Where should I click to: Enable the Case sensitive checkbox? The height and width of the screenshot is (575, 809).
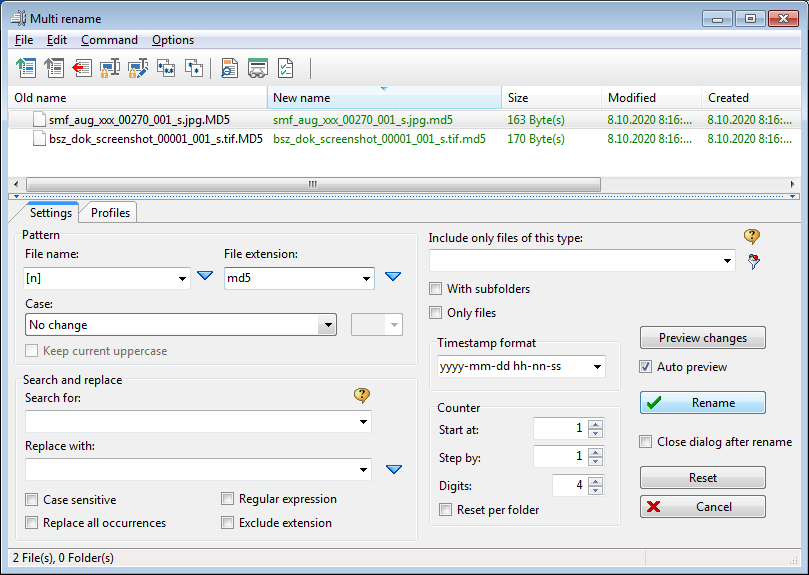click(x=31, y=500)
